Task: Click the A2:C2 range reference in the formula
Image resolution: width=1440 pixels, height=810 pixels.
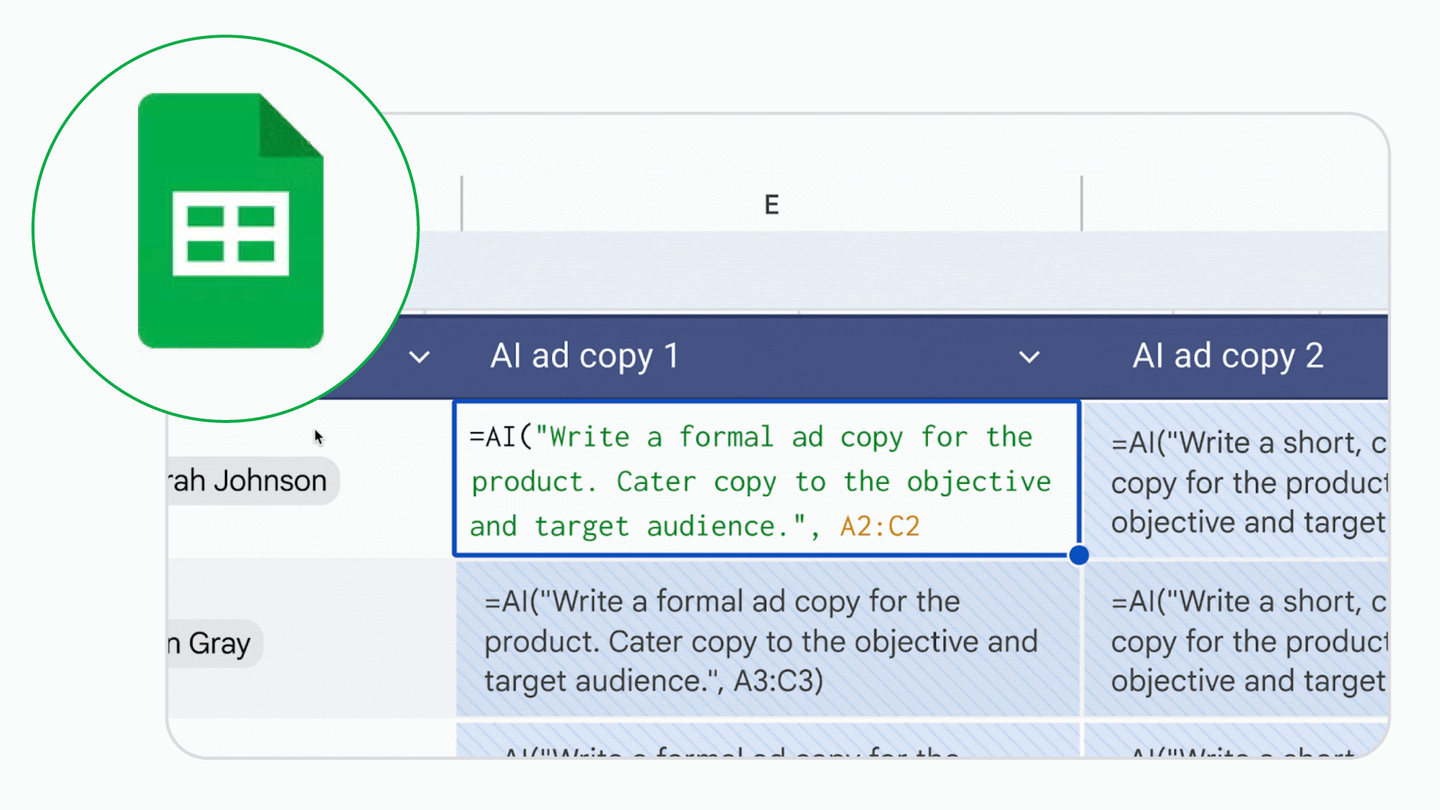Action: point(878,525)
